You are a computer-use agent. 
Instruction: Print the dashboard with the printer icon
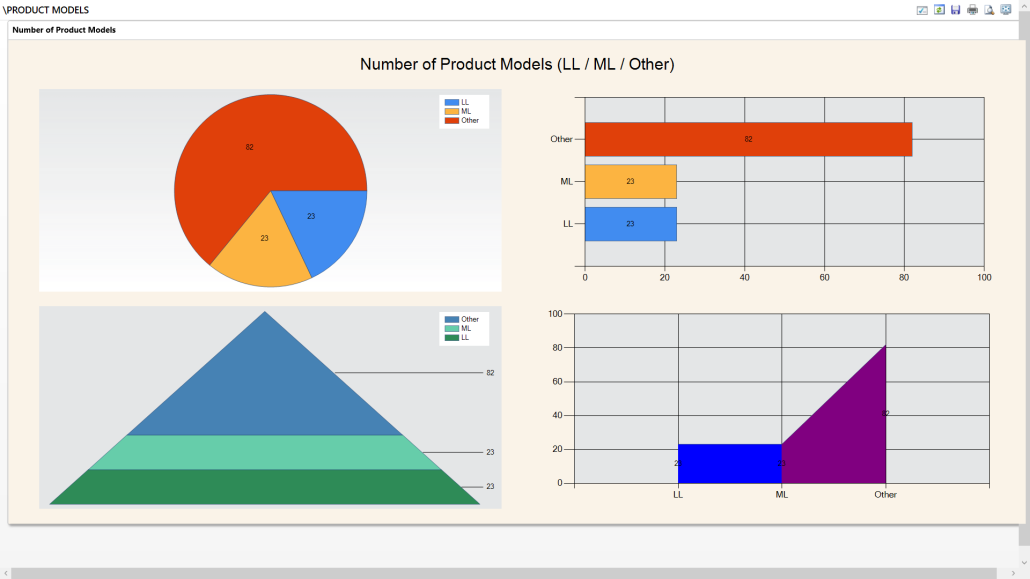coord(972,10)
